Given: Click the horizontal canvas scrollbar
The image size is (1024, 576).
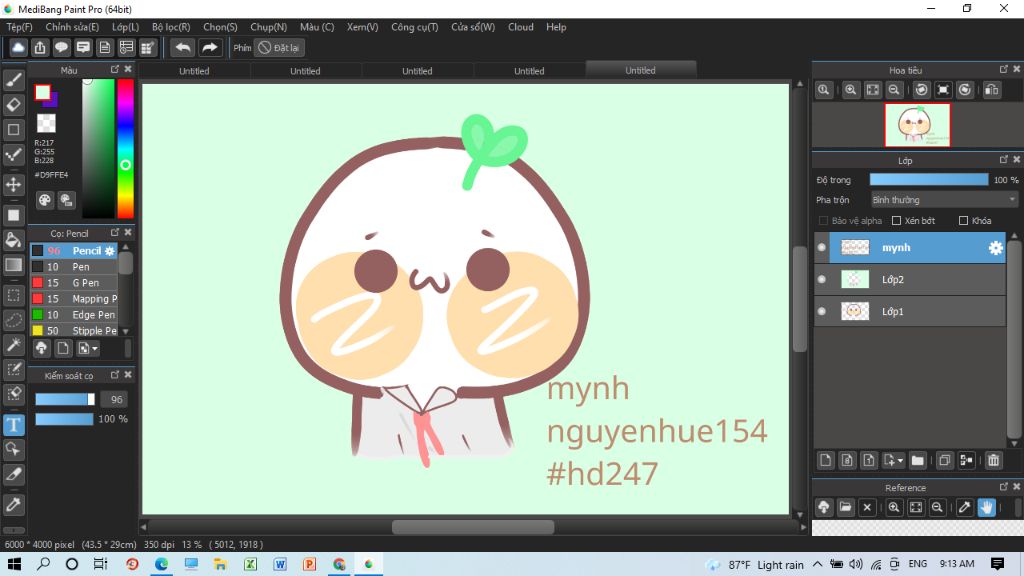Looking at the screenshot, I should [x=473, y=526].
